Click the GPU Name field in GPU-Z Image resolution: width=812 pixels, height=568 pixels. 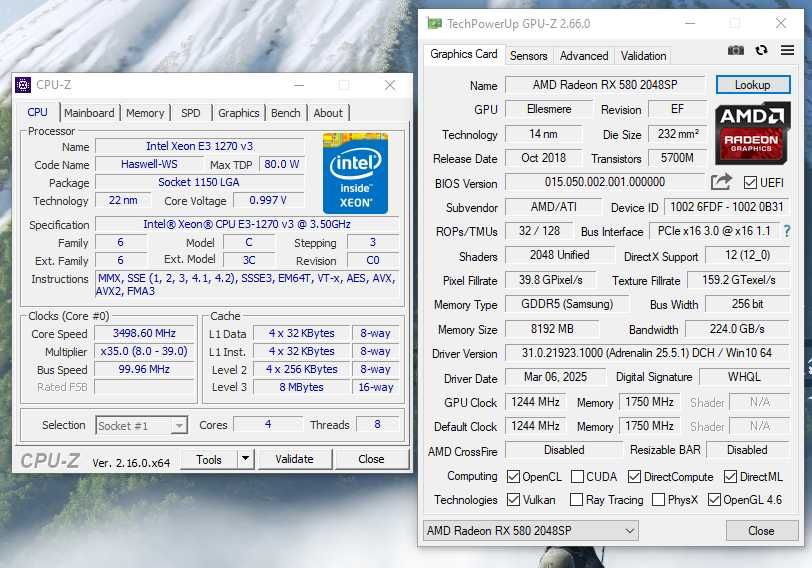point(605,85)
